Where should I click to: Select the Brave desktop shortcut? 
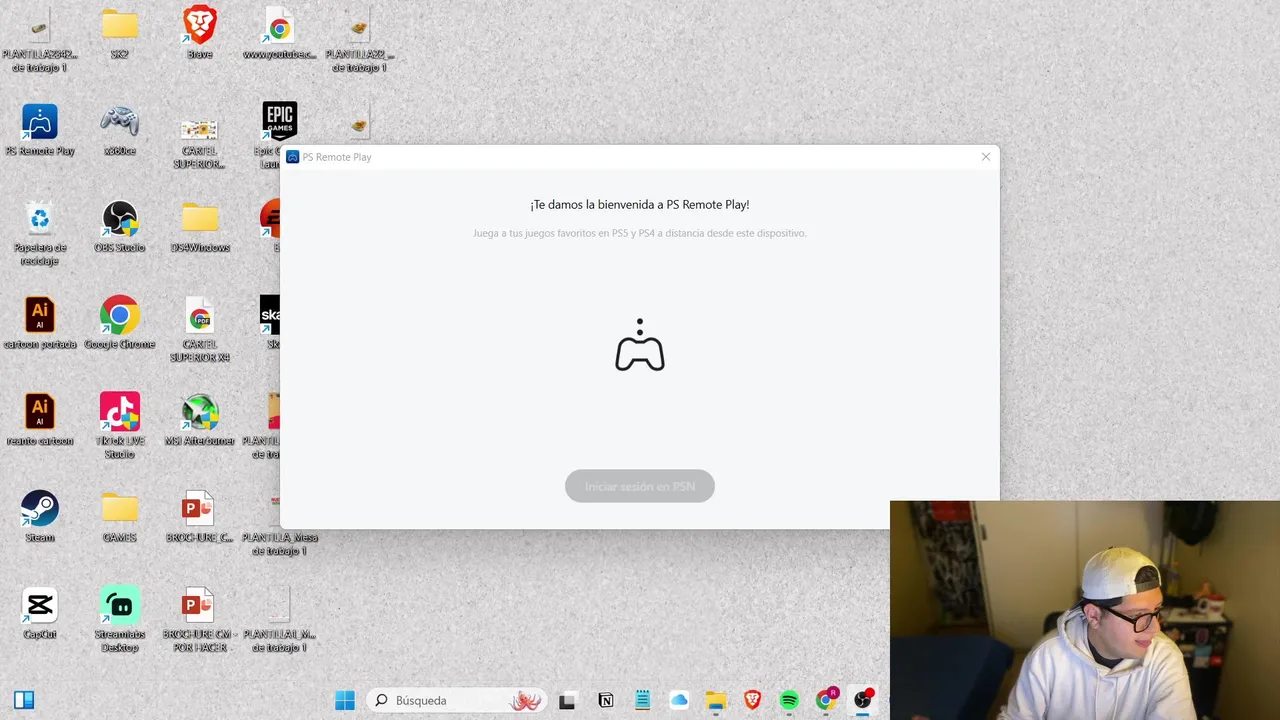tap(200, 33)
